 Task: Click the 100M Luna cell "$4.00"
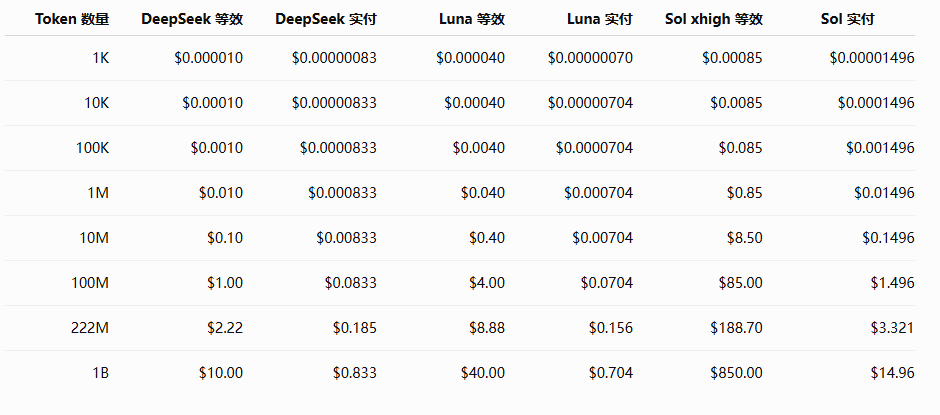coord(487,283)
